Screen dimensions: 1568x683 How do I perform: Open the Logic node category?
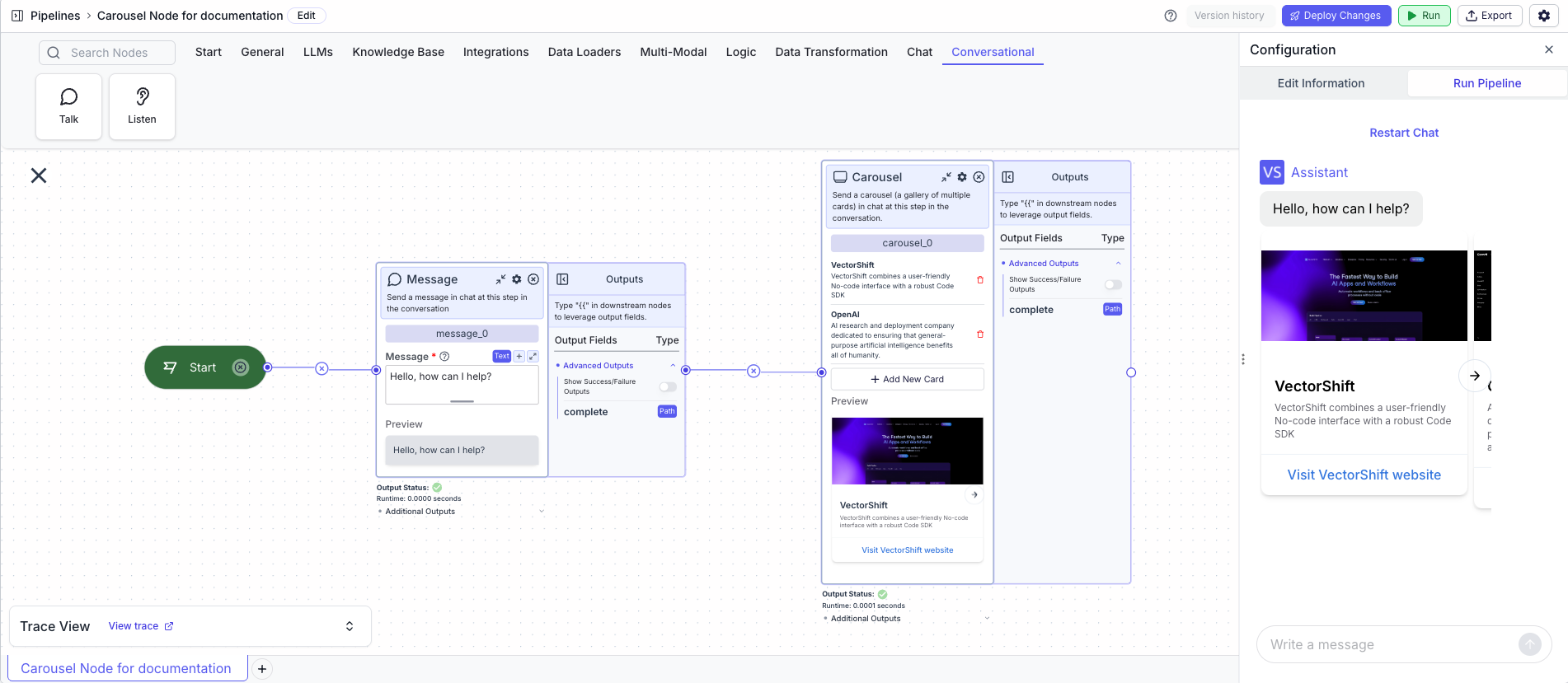pos(741,52)
